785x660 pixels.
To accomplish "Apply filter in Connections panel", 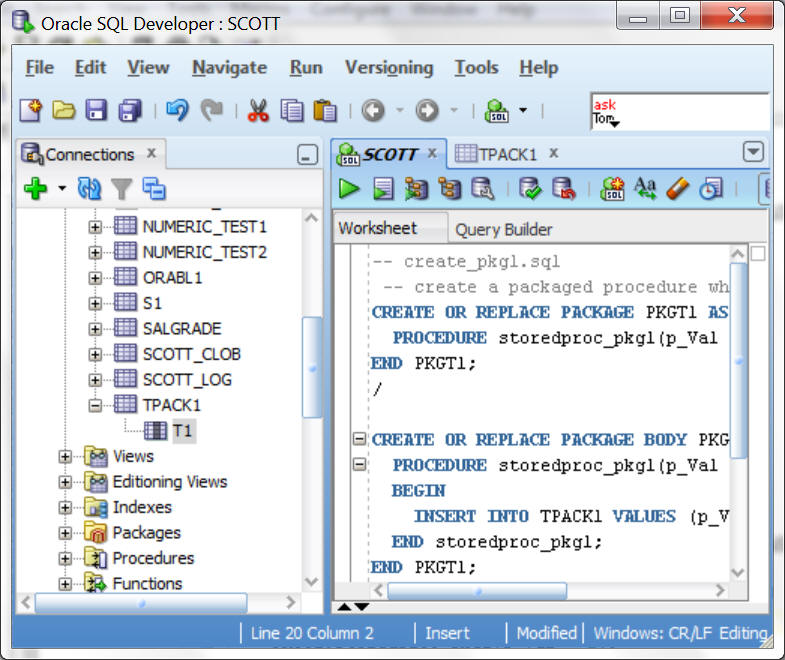I will coord(121,189).
